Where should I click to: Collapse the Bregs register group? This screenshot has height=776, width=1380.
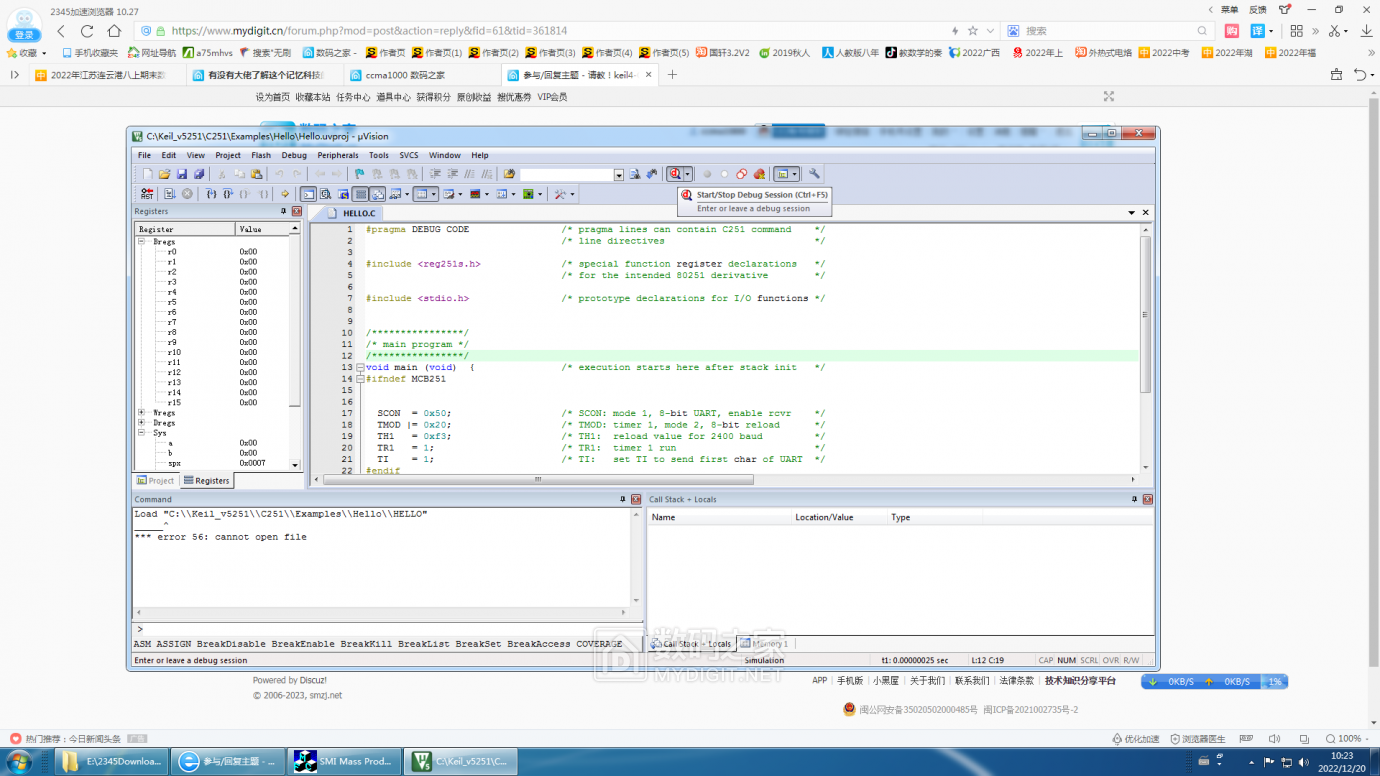click(x=142, y=242)
